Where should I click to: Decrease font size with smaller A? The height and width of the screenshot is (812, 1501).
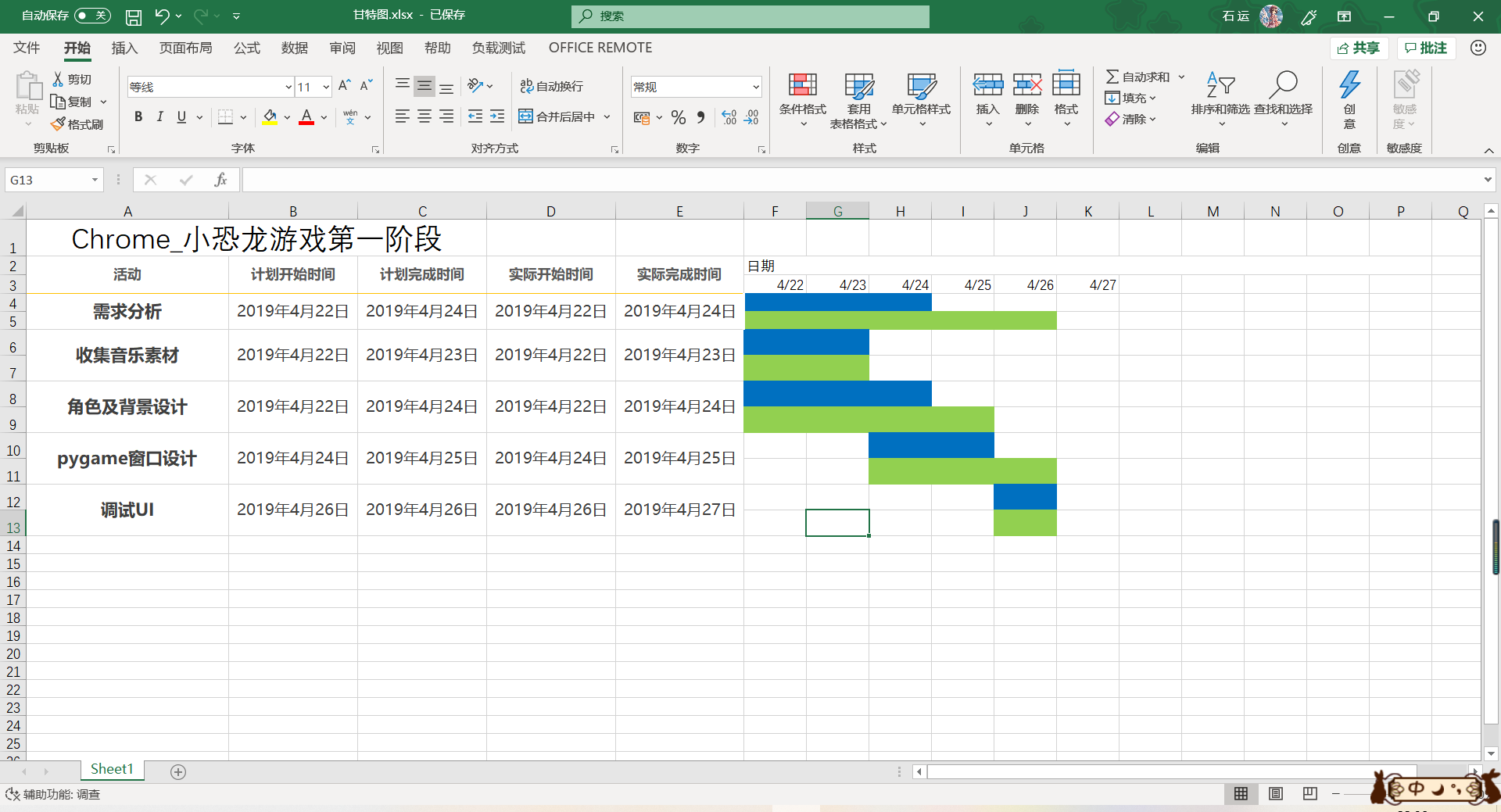(366, 86)
